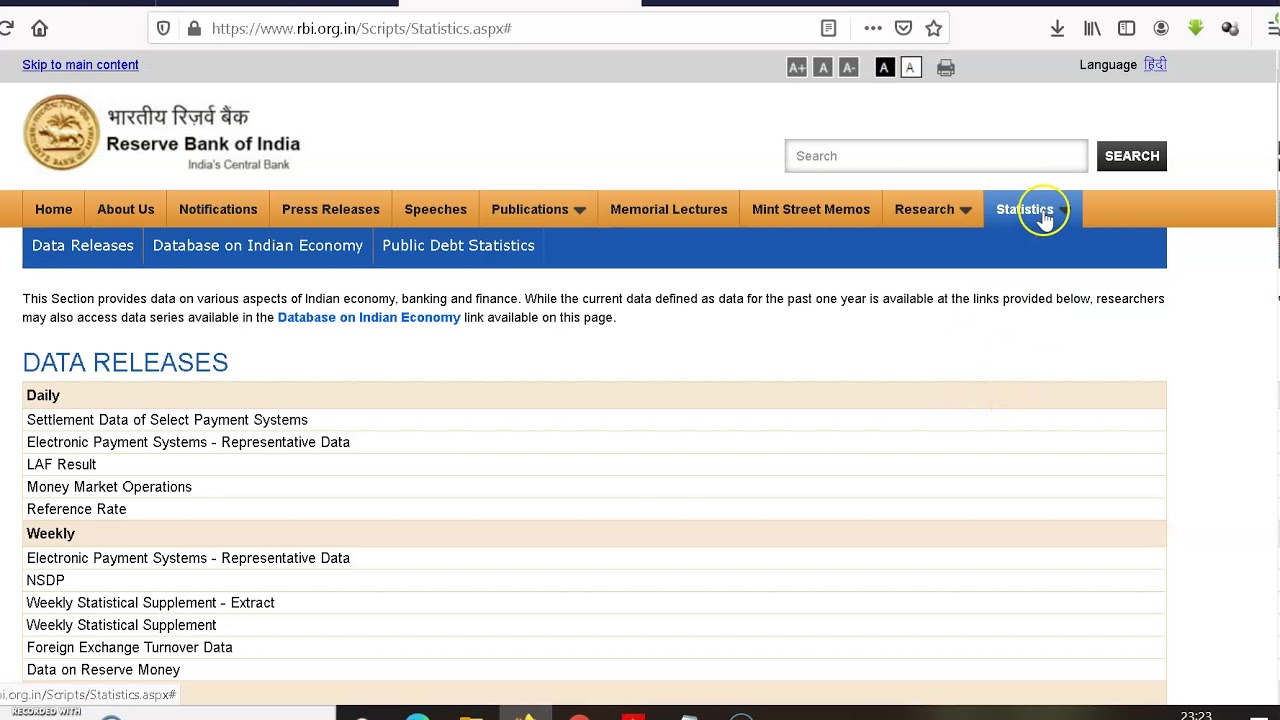
Task: Click the three-spheres extension icon
Action: pos(1230,28)
